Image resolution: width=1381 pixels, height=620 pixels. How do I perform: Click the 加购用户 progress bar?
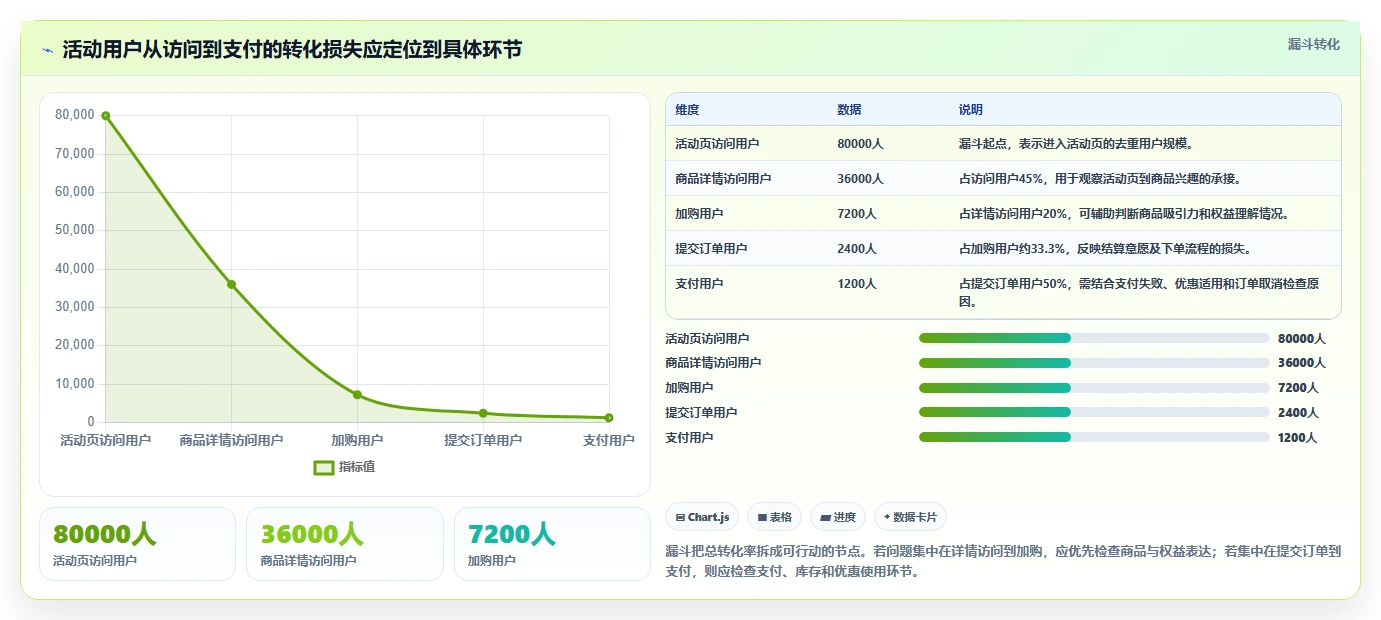[1094, 388]
